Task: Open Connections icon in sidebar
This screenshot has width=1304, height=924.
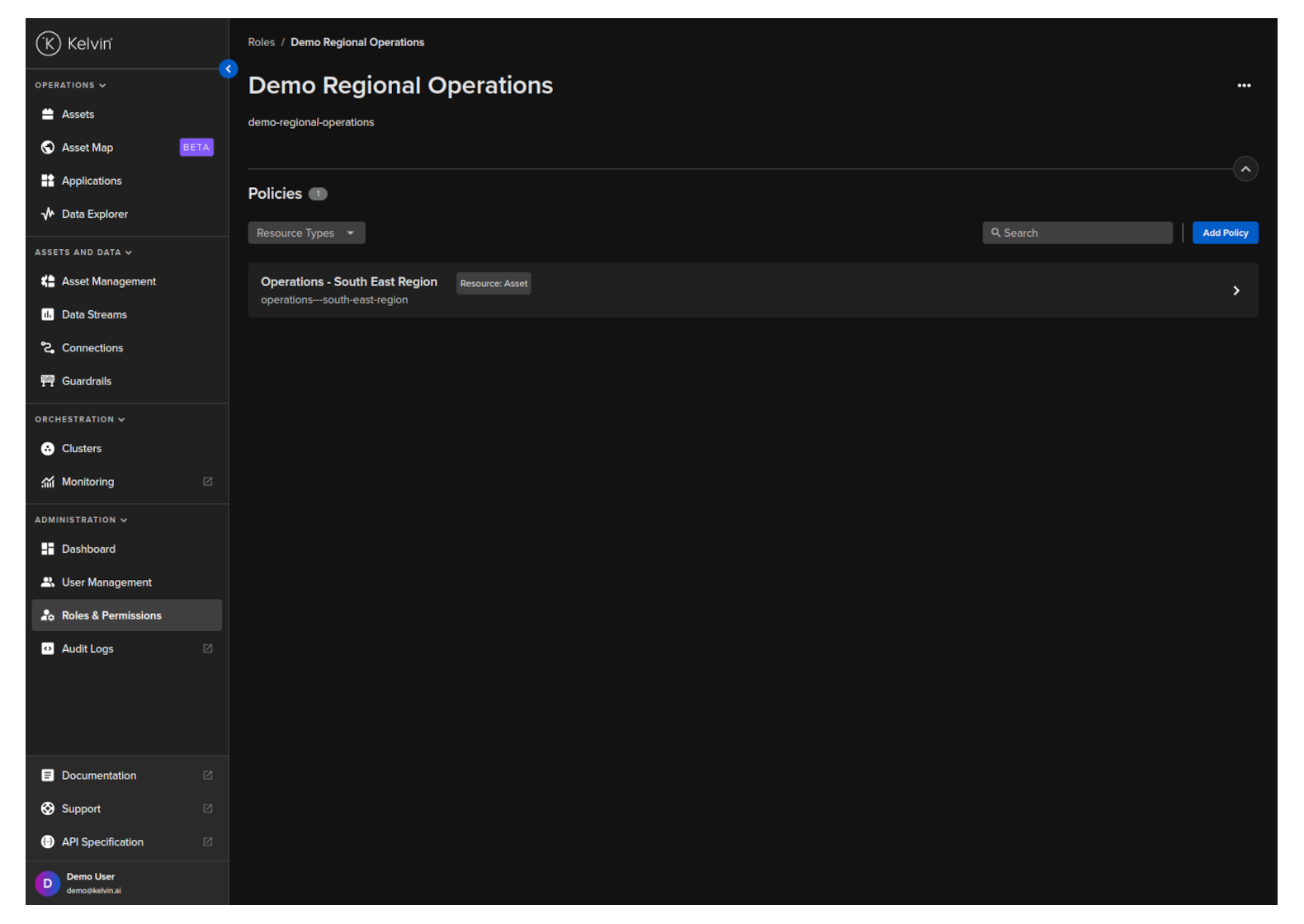Action: coord(48,348)
